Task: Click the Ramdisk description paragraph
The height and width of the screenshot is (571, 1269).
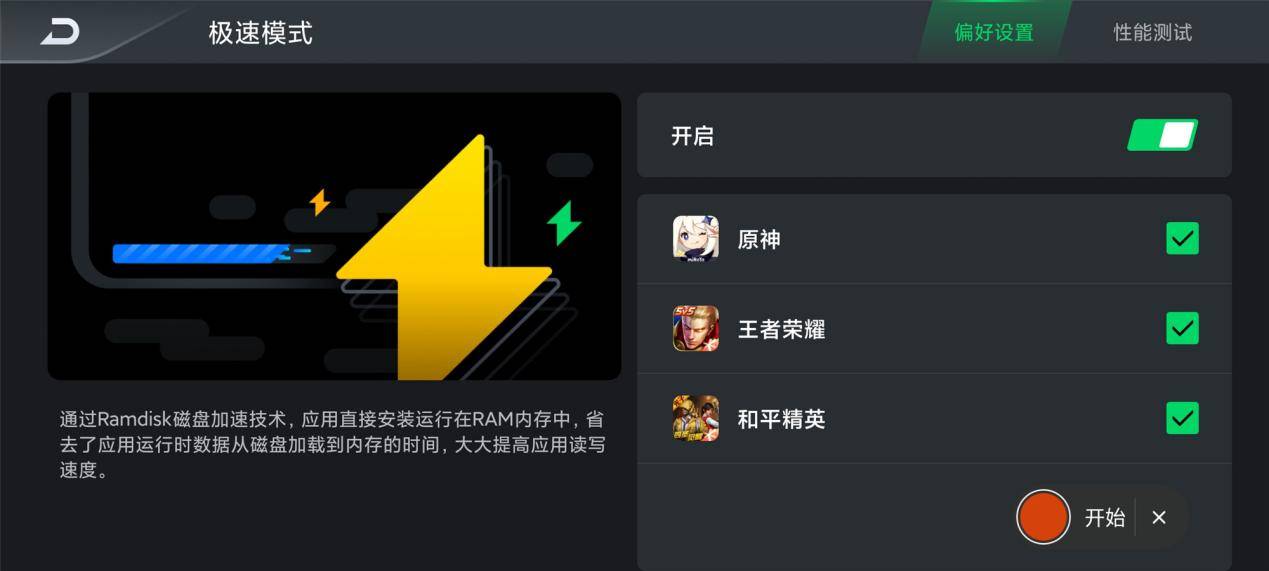Action: [x=331, y=444]
